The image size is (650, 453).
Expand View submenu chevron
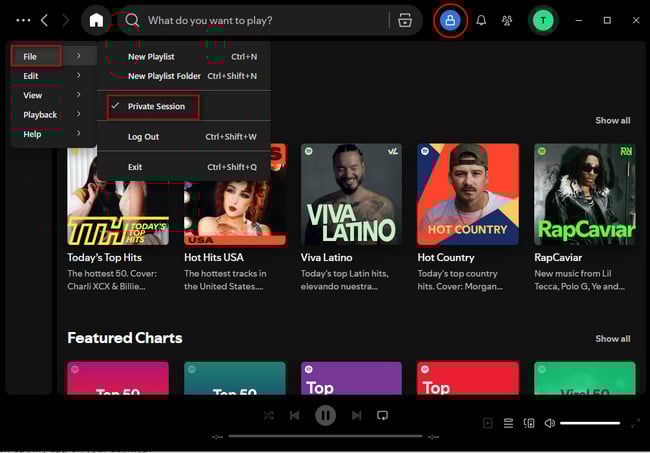point(79,94)
